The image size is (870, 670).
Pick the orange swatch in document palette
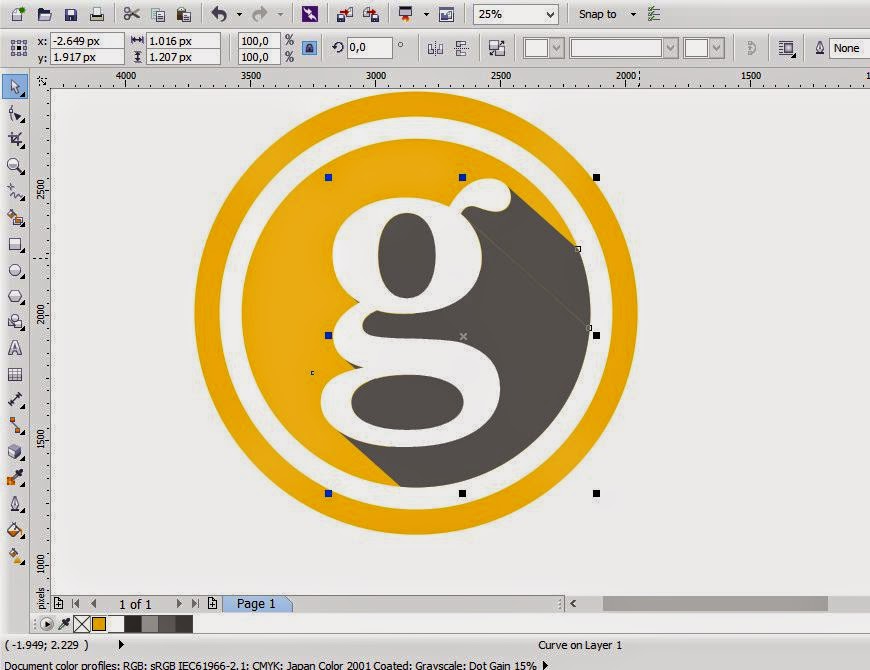[x=99, y=625]
